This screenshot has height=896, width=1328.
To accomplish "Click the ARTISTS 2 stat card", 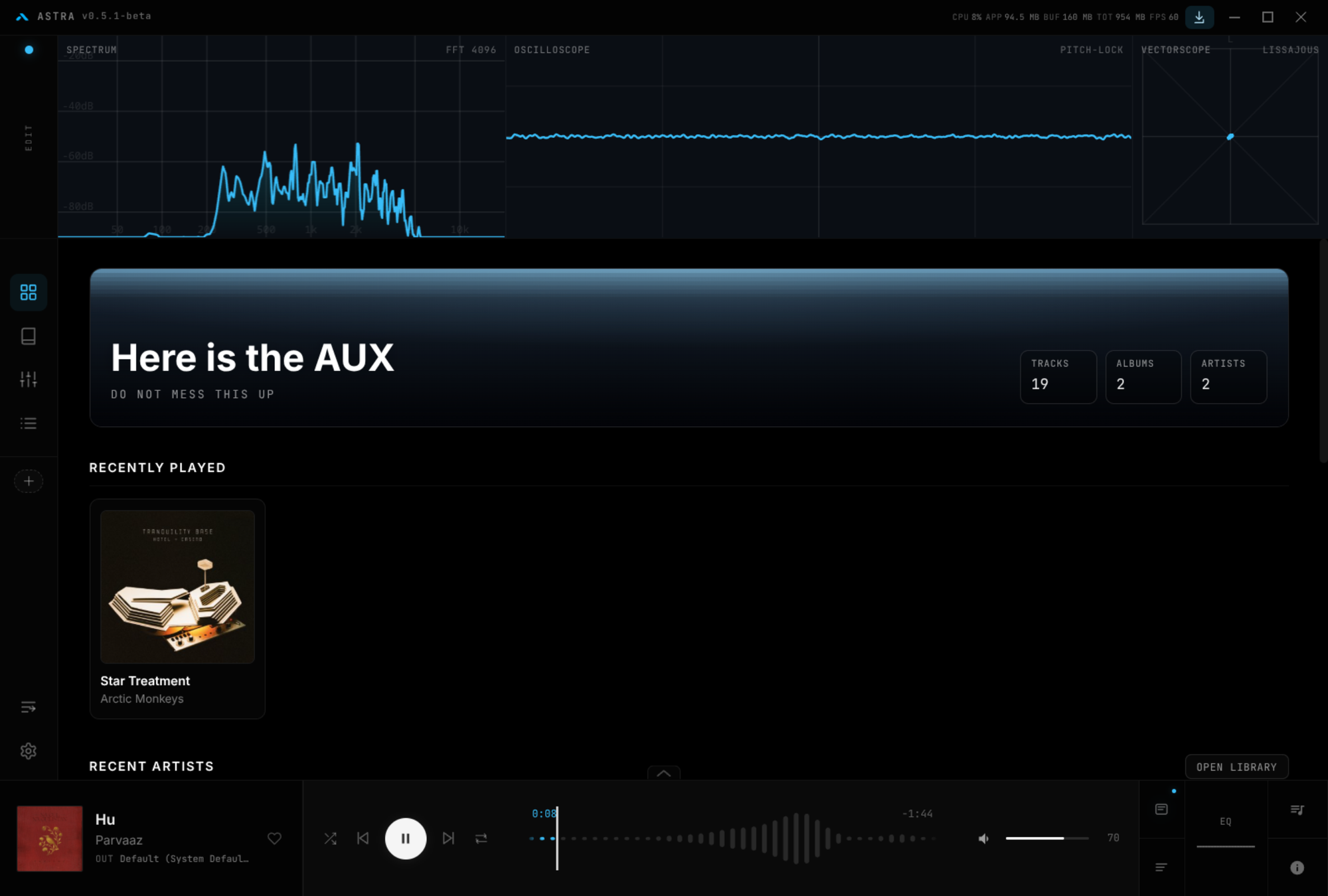I will (1228, 377).
